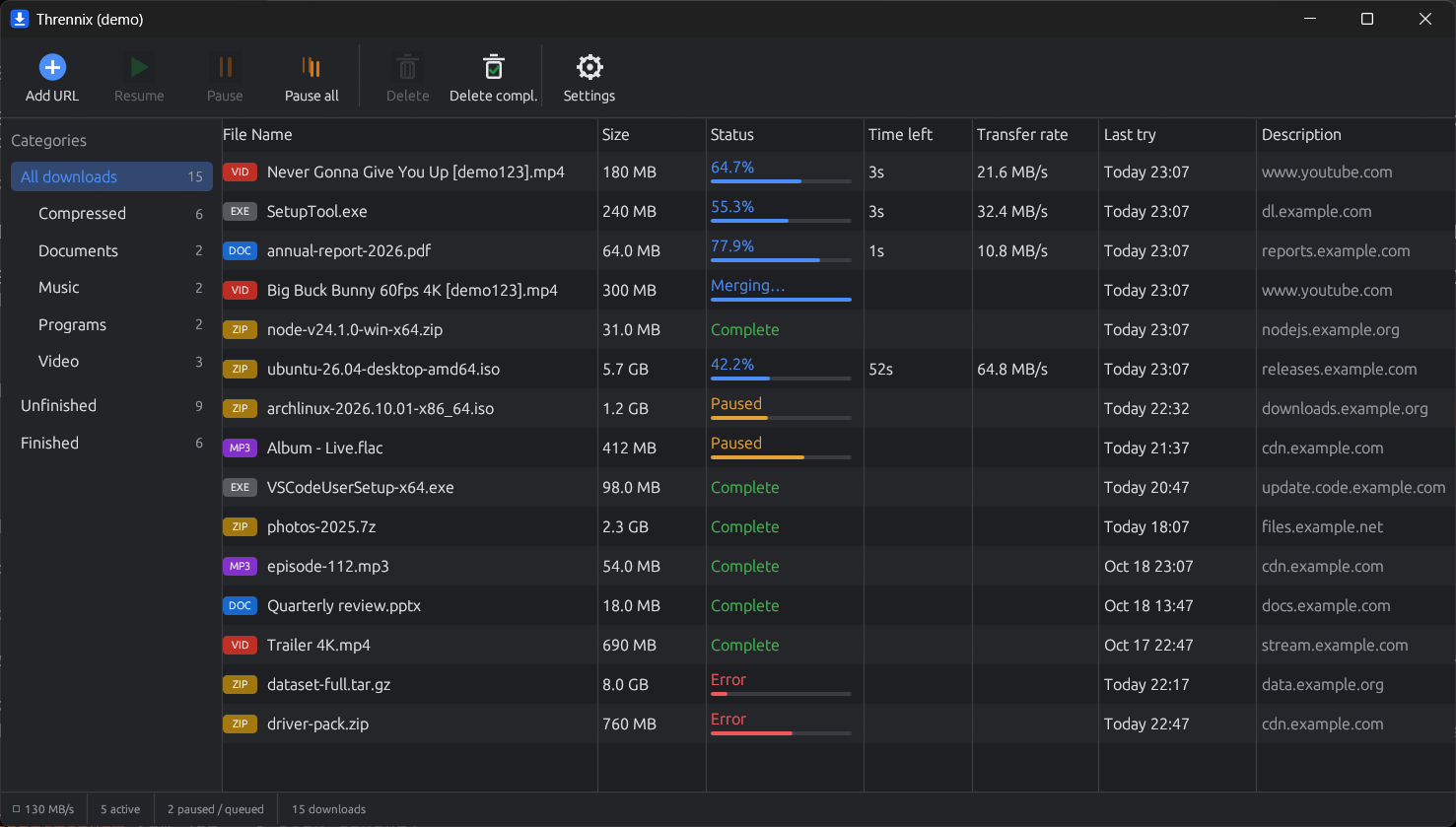The height and width of the screenshot is (827, 1456).
Task: Select the Video category in sidebar
Action: pyautogui.click(x=111, y=362)
